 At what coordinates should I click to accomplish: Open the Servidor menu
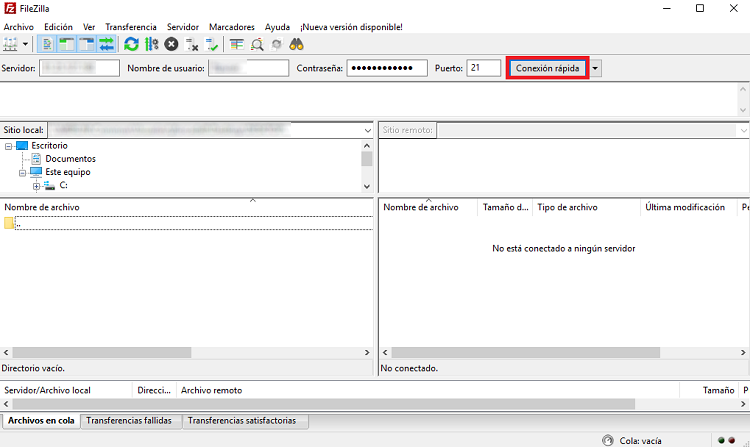coord(183,27)
